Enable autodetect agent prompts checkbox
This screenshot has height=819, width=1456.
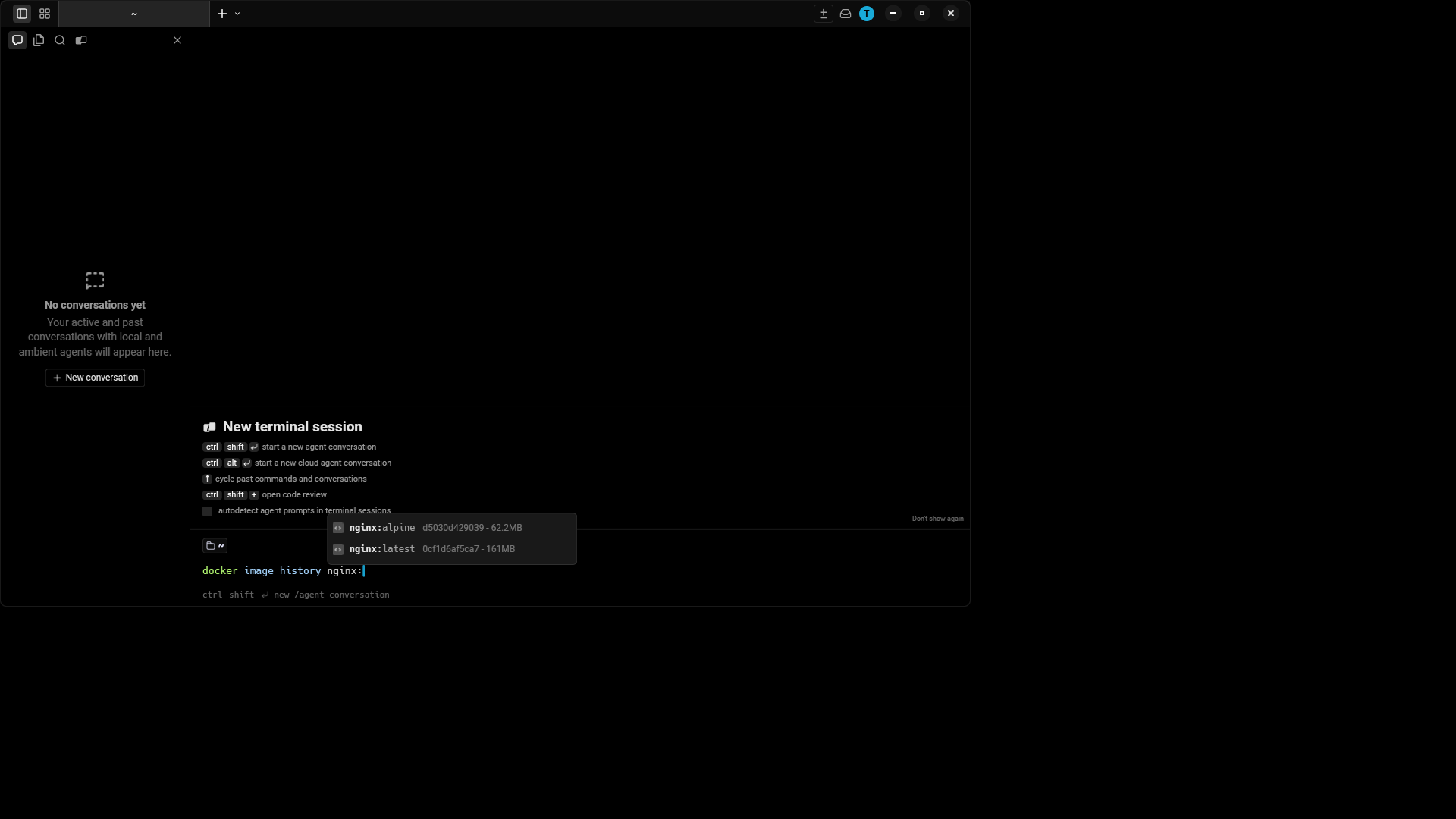click(208, 511)
